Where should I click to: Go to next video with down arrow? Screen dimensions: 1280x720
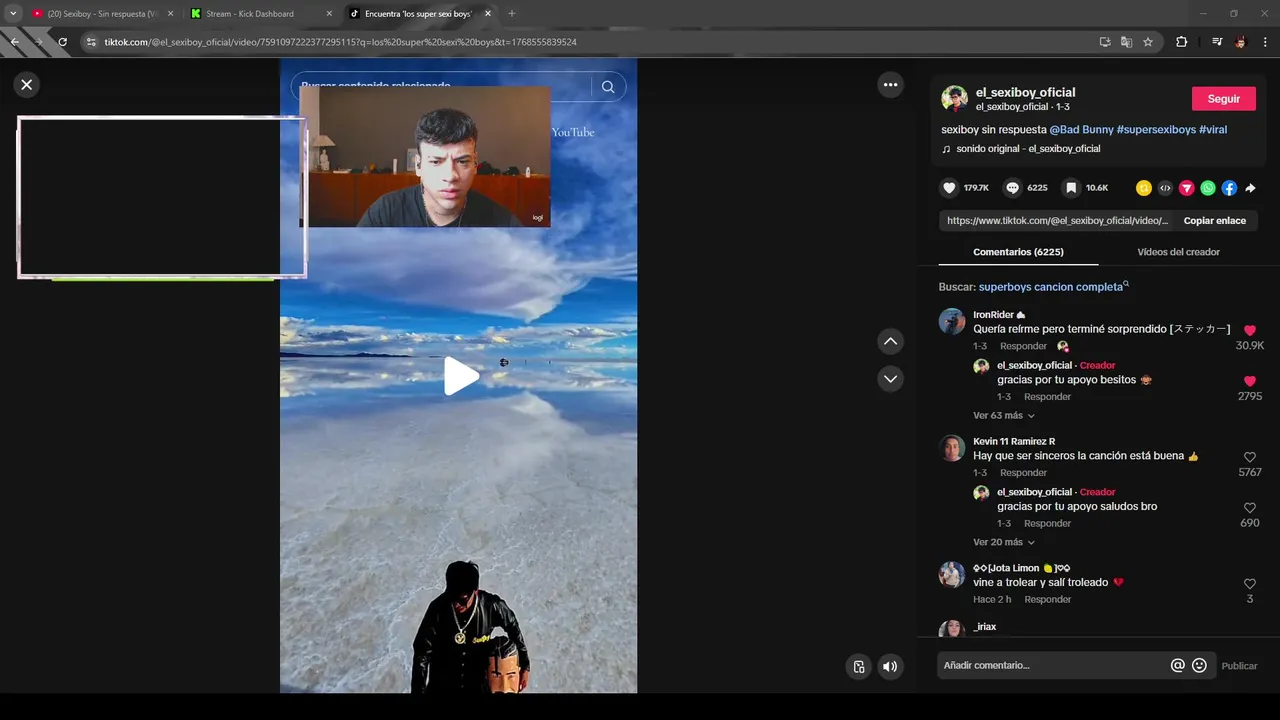890,378
